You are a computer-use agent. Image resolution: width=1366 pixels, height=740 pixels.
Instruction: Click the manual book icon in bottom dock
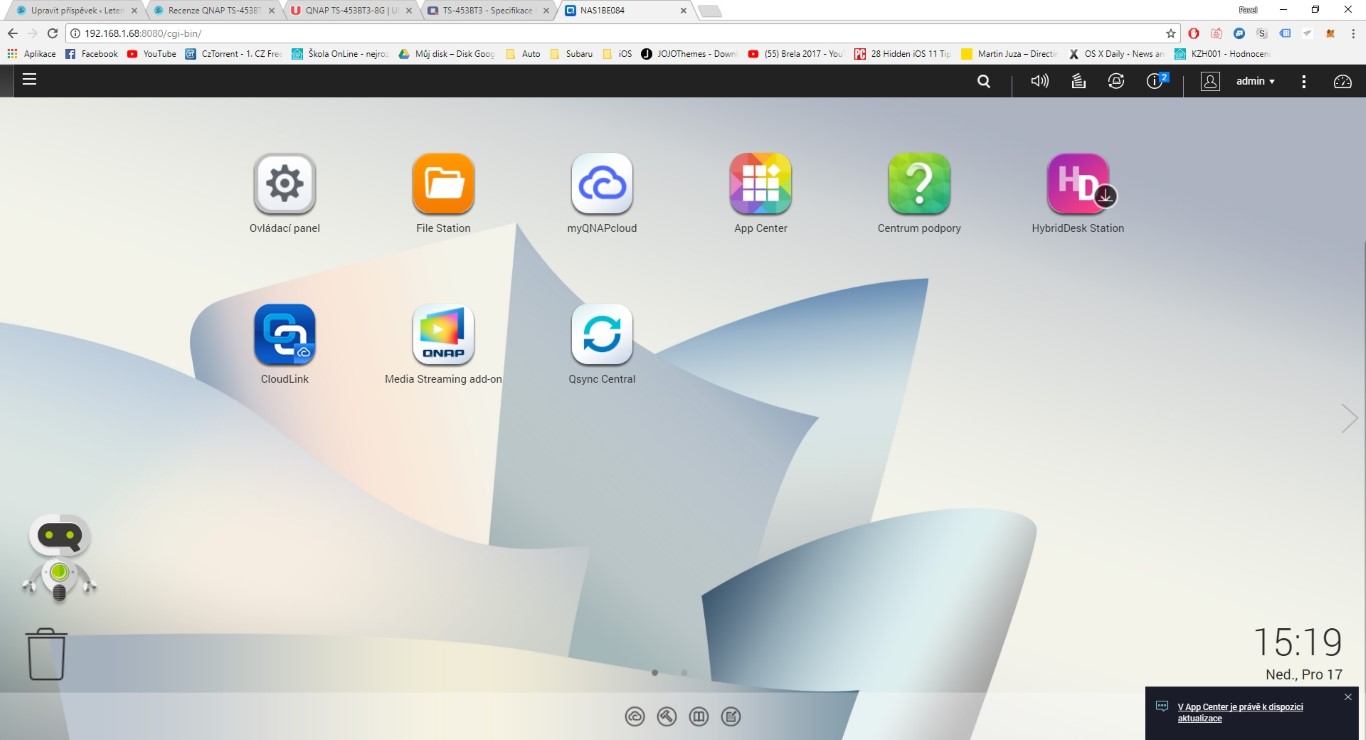click(x=699, y=716)
